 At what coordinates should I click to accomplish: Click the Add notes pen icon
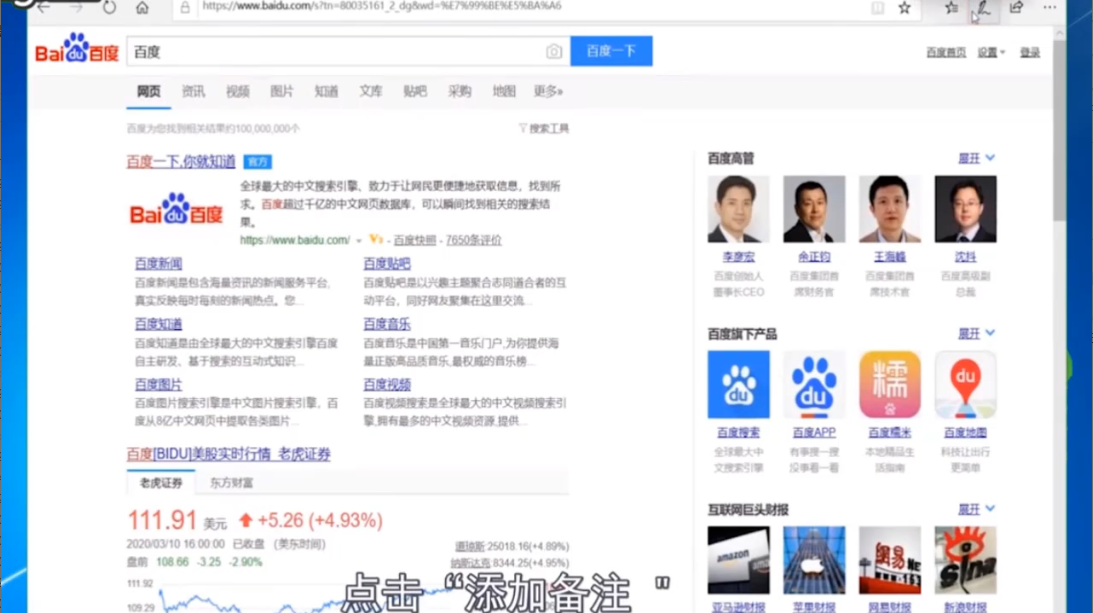[982, 8]
